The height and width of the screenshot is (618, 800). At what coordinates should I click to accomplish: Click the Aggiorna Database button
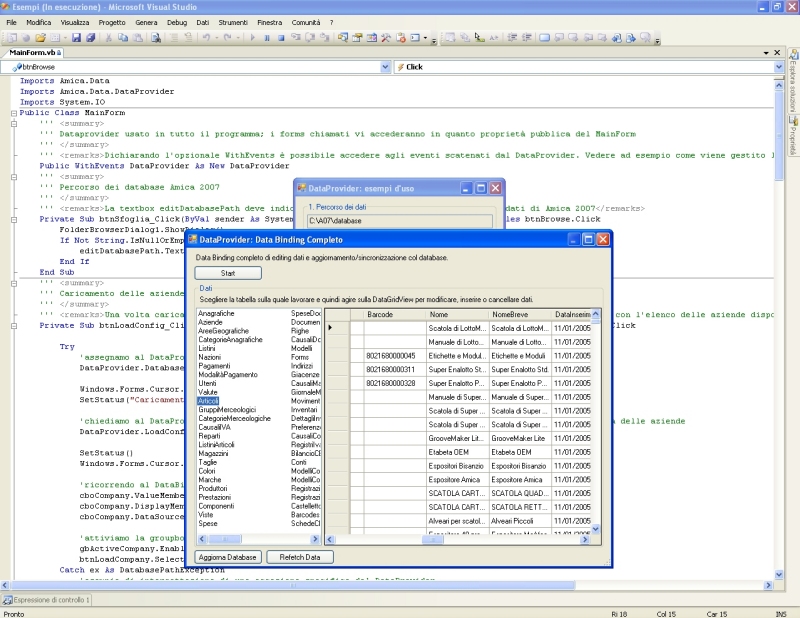(x=228, y=557)
